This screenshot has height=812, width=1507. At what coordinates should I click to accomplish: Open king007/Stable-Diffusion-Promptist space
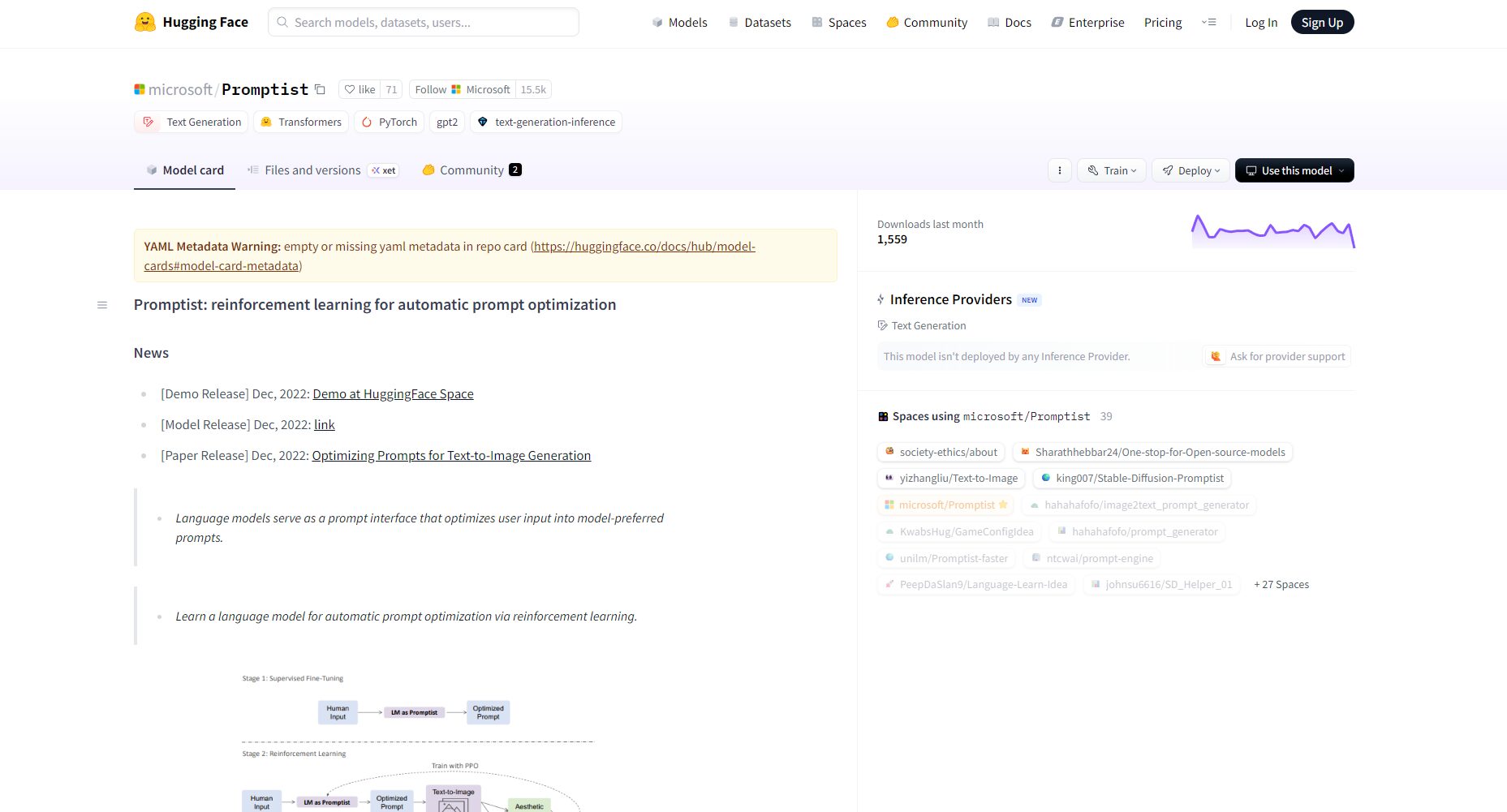pyautogui.click(x=1132, y=478)
